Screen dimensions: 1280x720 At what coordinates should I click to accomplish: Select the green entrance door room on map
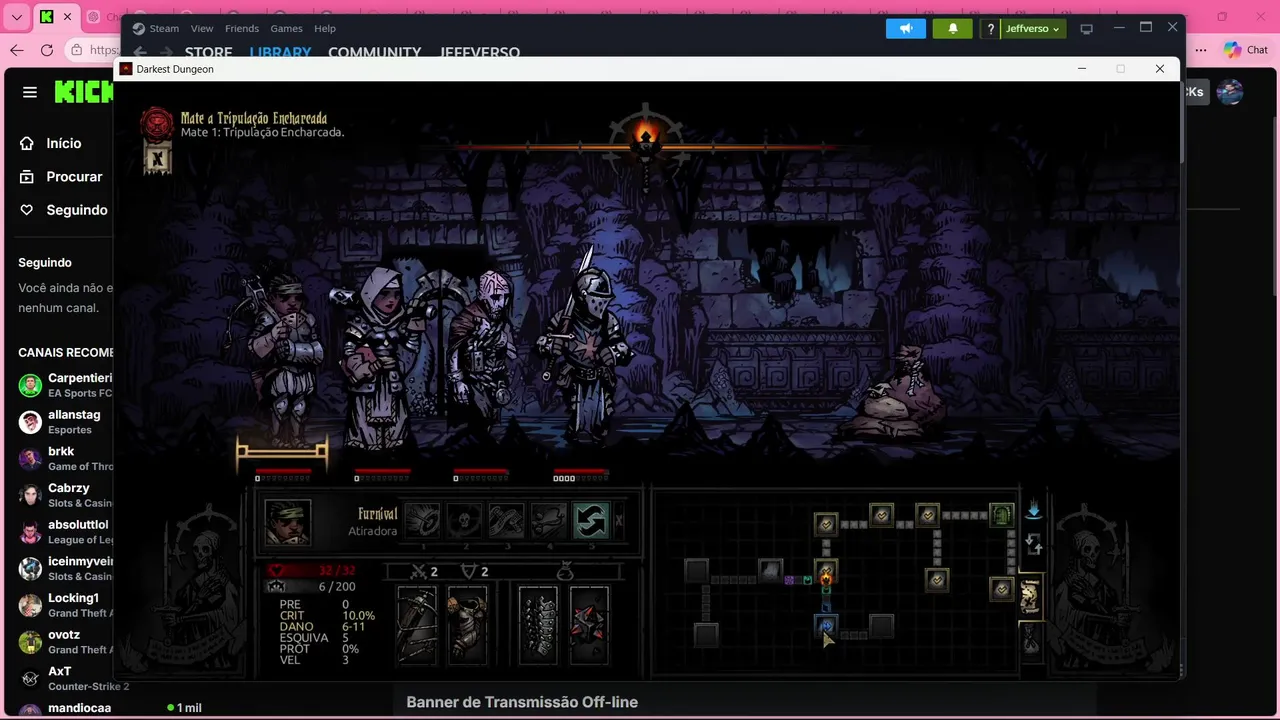pyautogui.click(x=1001, y=516)
